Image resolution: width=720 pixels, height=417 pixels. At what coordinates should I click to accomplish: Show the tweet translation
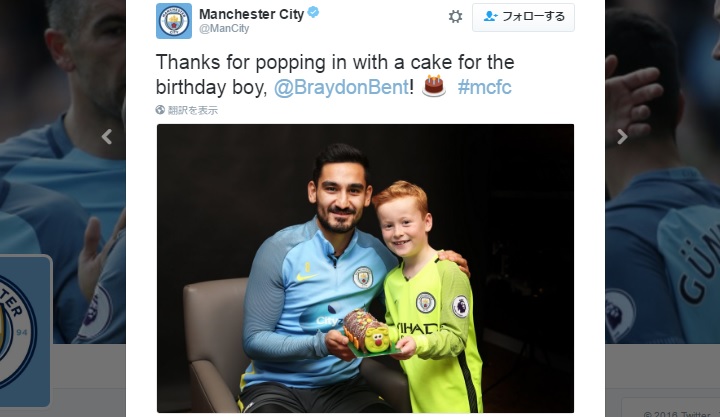pyautogui.click(x=192, y=110)
